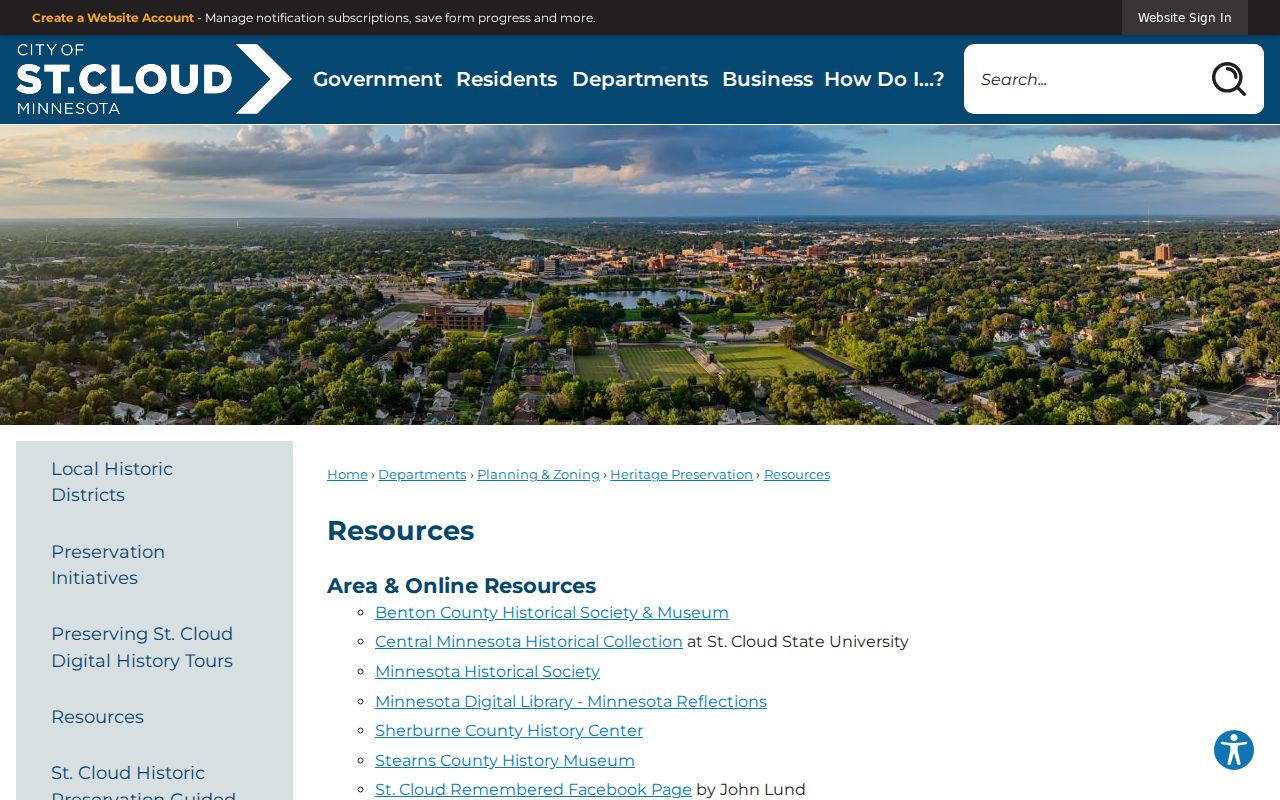The height and width of the screenshot is (800, 1280).
Task: Open St. Cloud Remembered Facebook Page link
Action: pos(533,790)
